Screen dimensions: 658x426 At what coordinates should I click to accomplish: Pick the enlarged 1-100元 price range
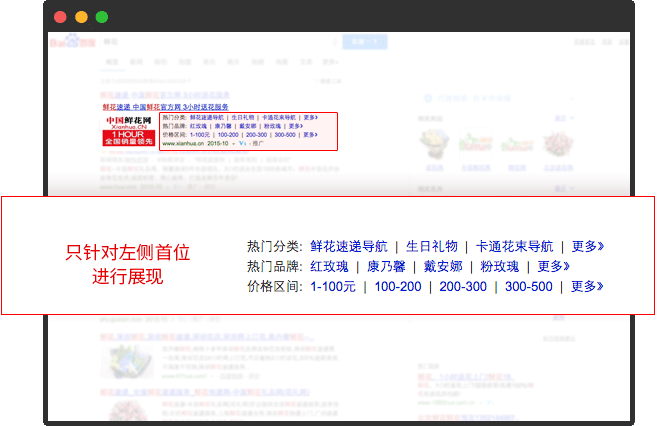point(332,286)
